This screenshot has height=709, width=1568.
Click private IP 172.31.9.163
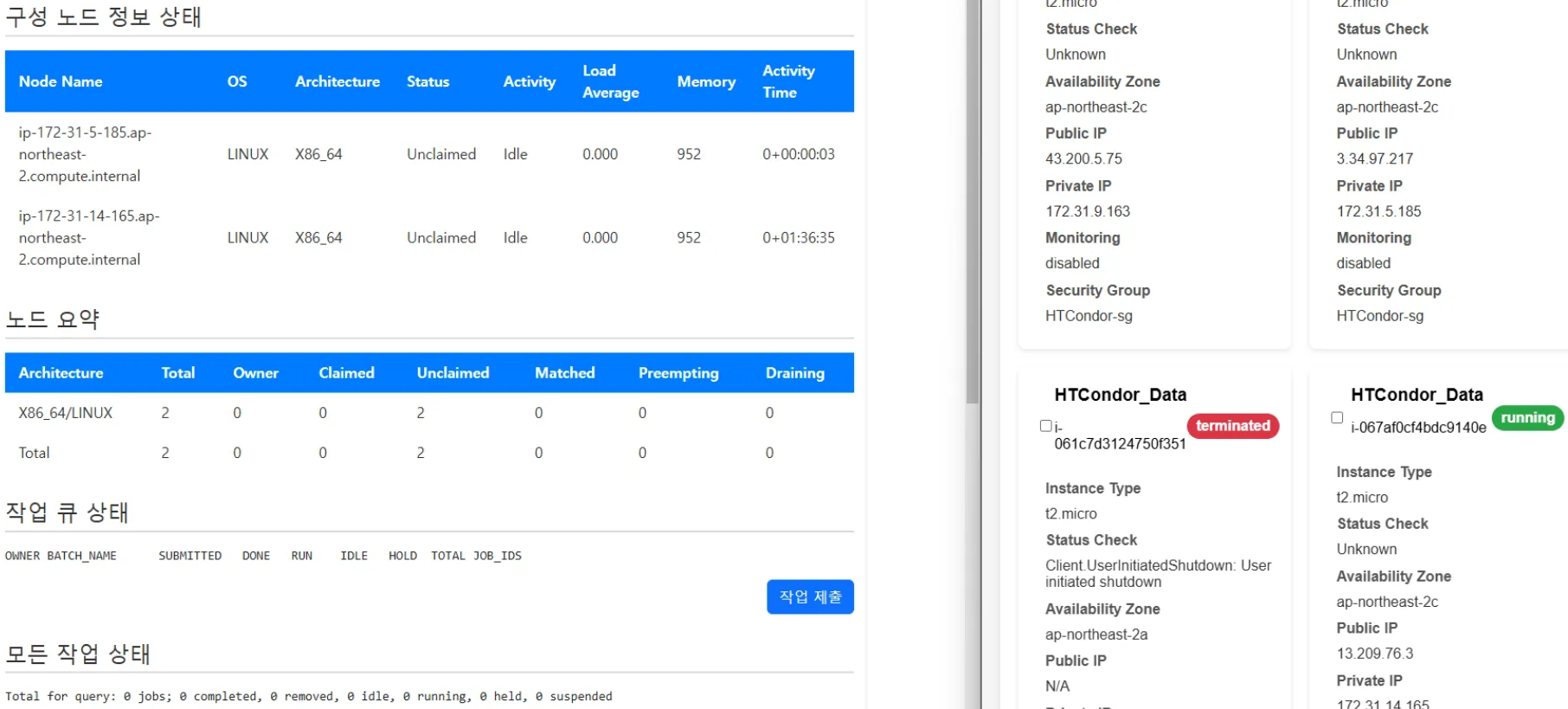pyautogui.click(x=1088, y=211)
